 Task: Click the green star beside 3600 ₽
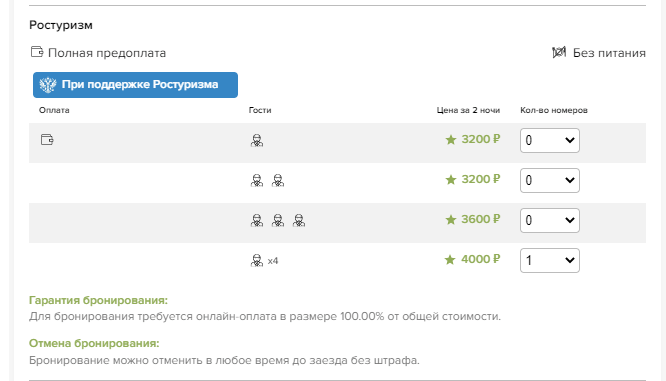click(x=451, y=219)
